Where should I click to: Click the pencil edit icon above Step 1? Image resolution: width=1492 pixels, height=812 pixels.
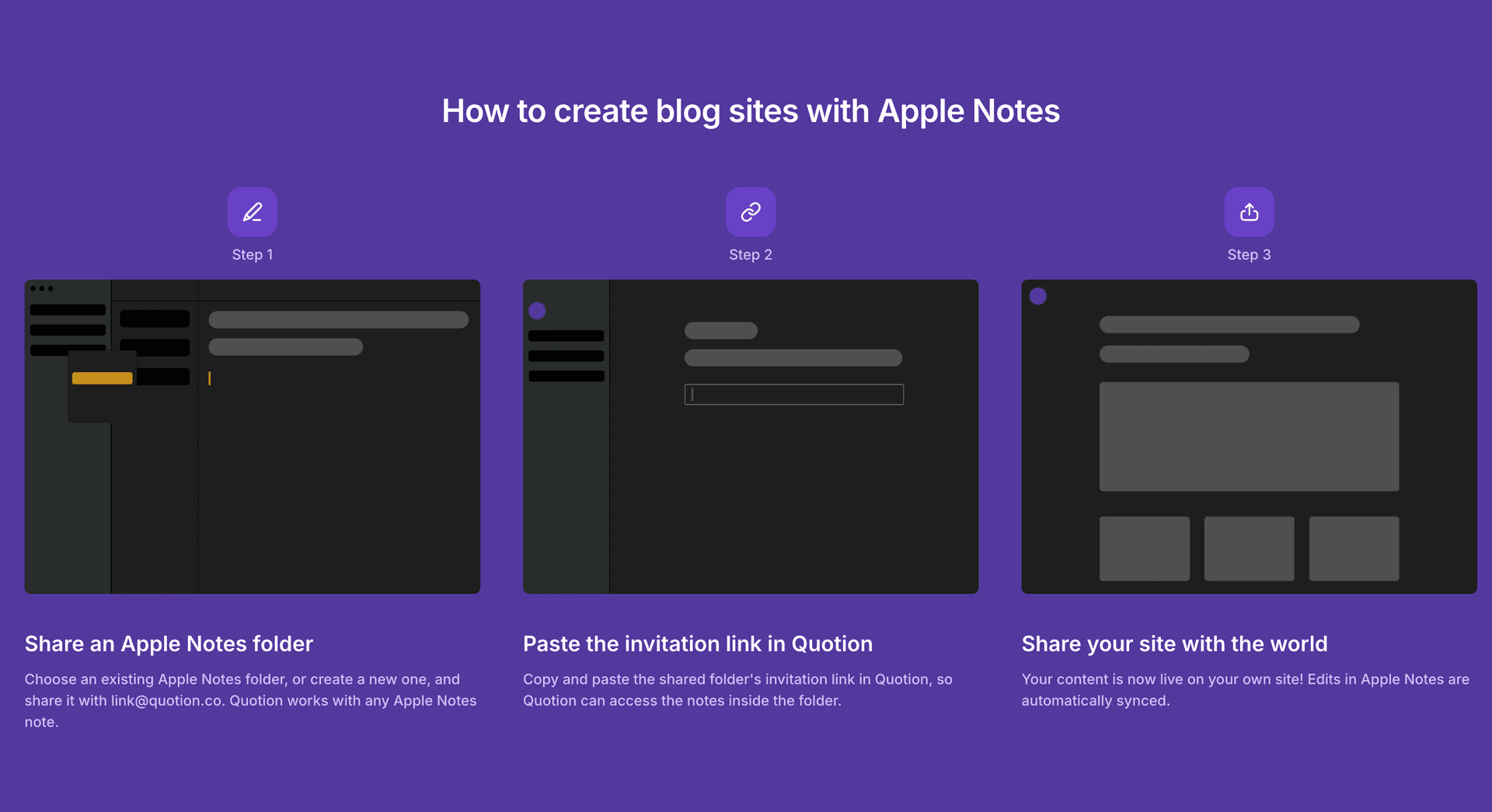pyautogui.click(x=252, y=212)
